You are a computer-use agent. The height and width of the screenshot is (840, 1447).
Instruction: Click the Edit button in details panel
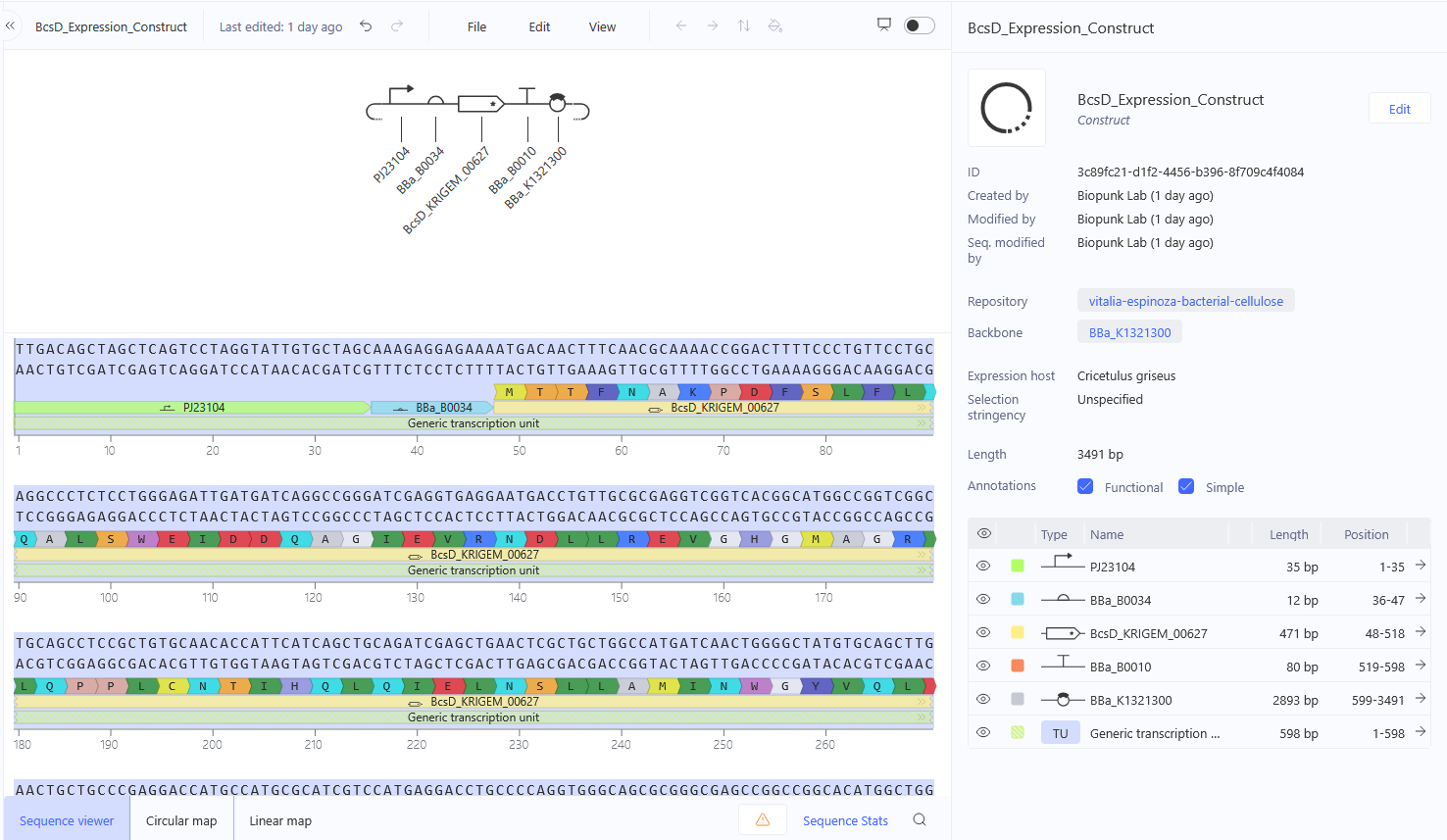click(1400, 109)
